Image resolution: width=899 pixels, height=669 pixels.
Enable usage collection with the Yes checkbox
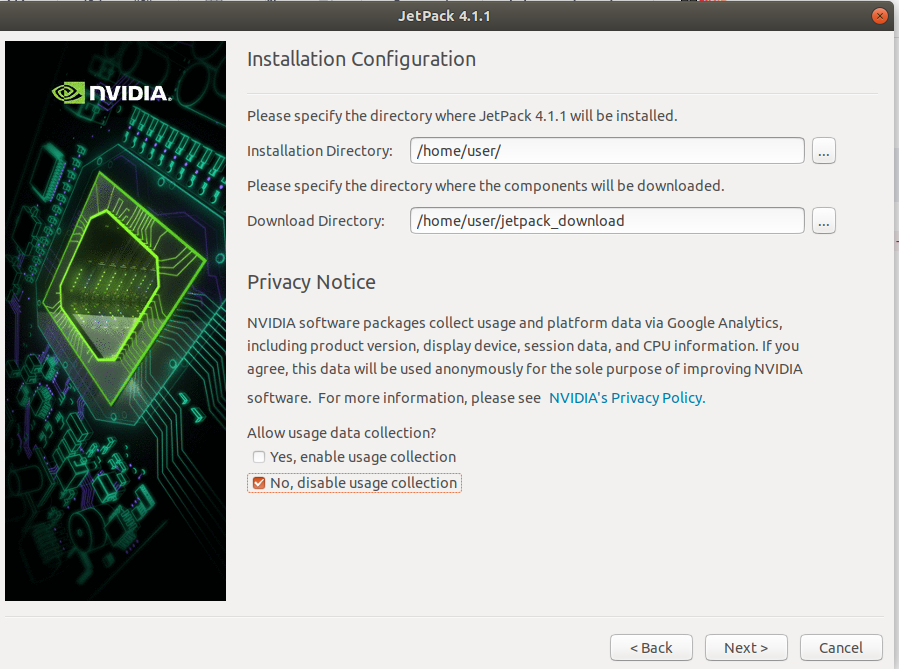coord(259,457)
